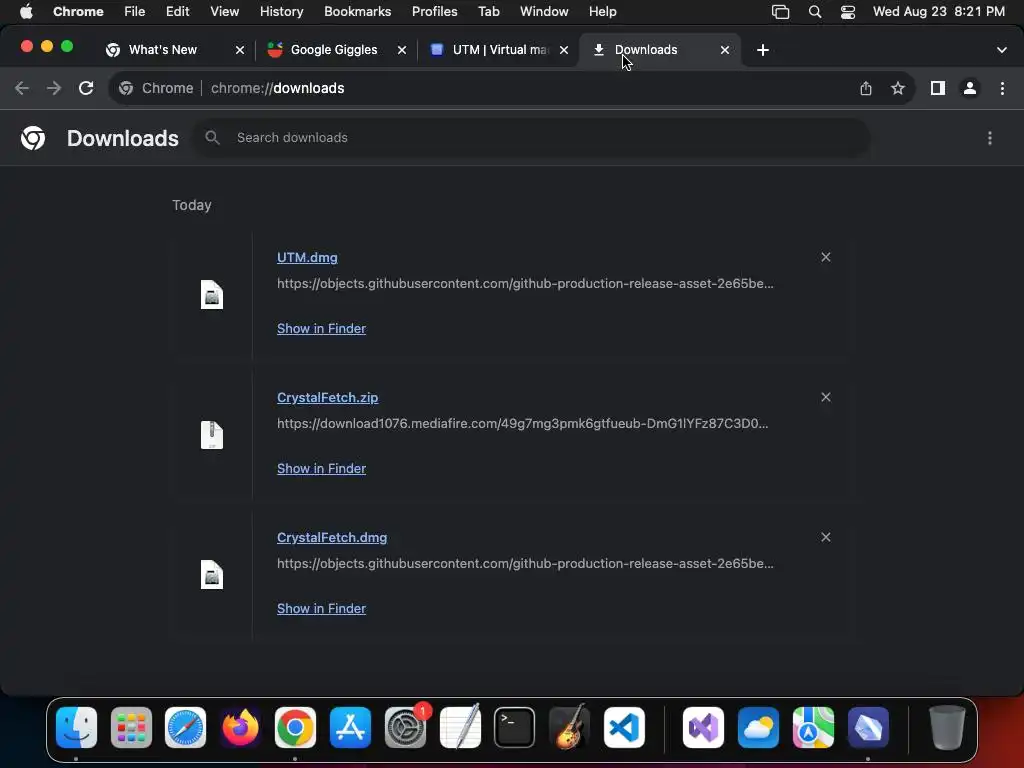Image resolution: width=1024 pixels, height=768 pixels.
Task: Switch to the UTM Virtual machines tab
Action: point(500,50)
